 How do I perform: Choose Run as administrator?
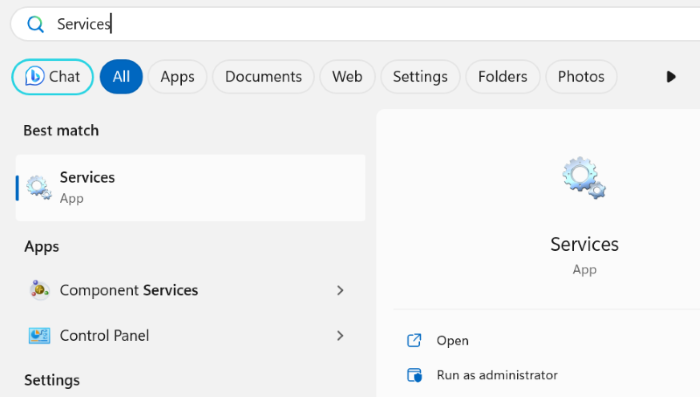click(x=497, y=375)
